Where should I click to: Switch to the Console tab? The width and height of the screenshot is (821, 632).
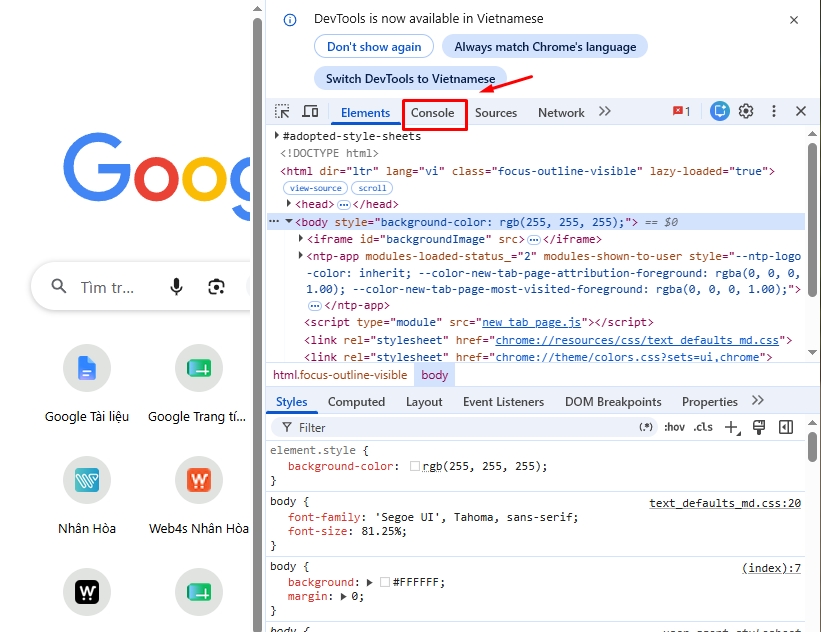coord(432,113)
